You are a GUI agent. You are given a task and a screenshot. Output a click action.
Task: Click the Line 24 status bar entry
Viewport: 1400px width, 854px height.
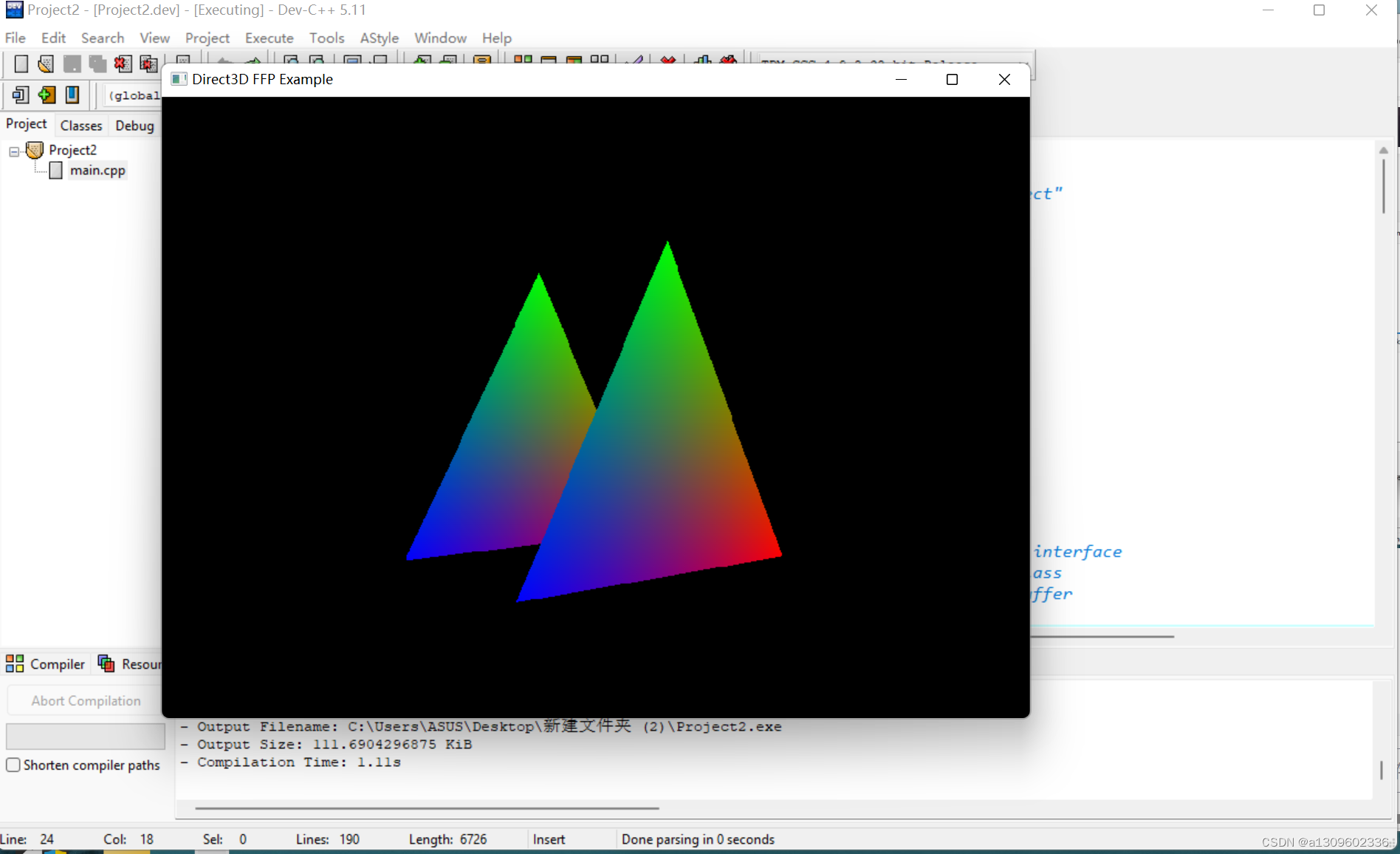coord(27,839)
